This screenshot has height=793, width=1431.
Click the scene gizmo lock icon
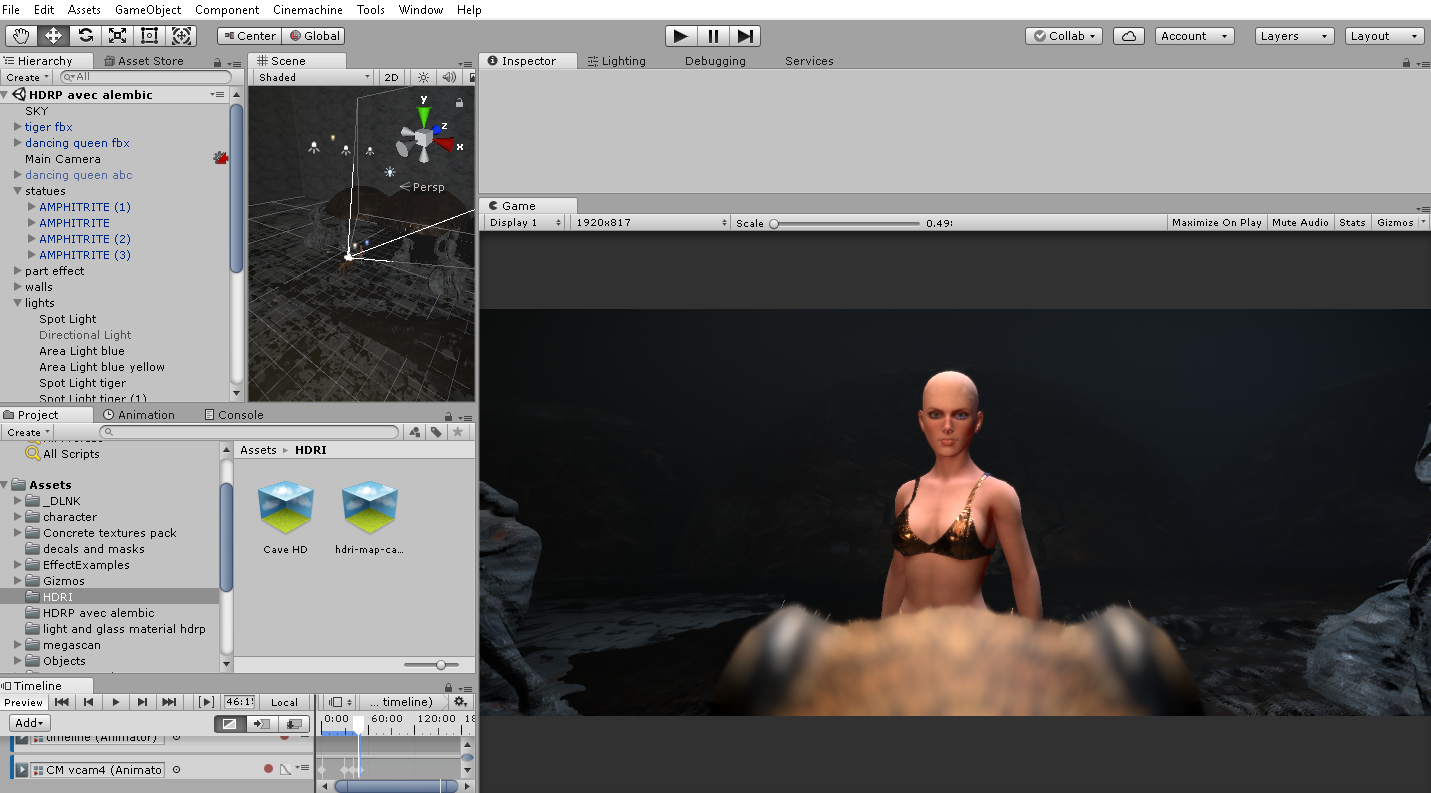pyautogui.click(x=460, y=102)
